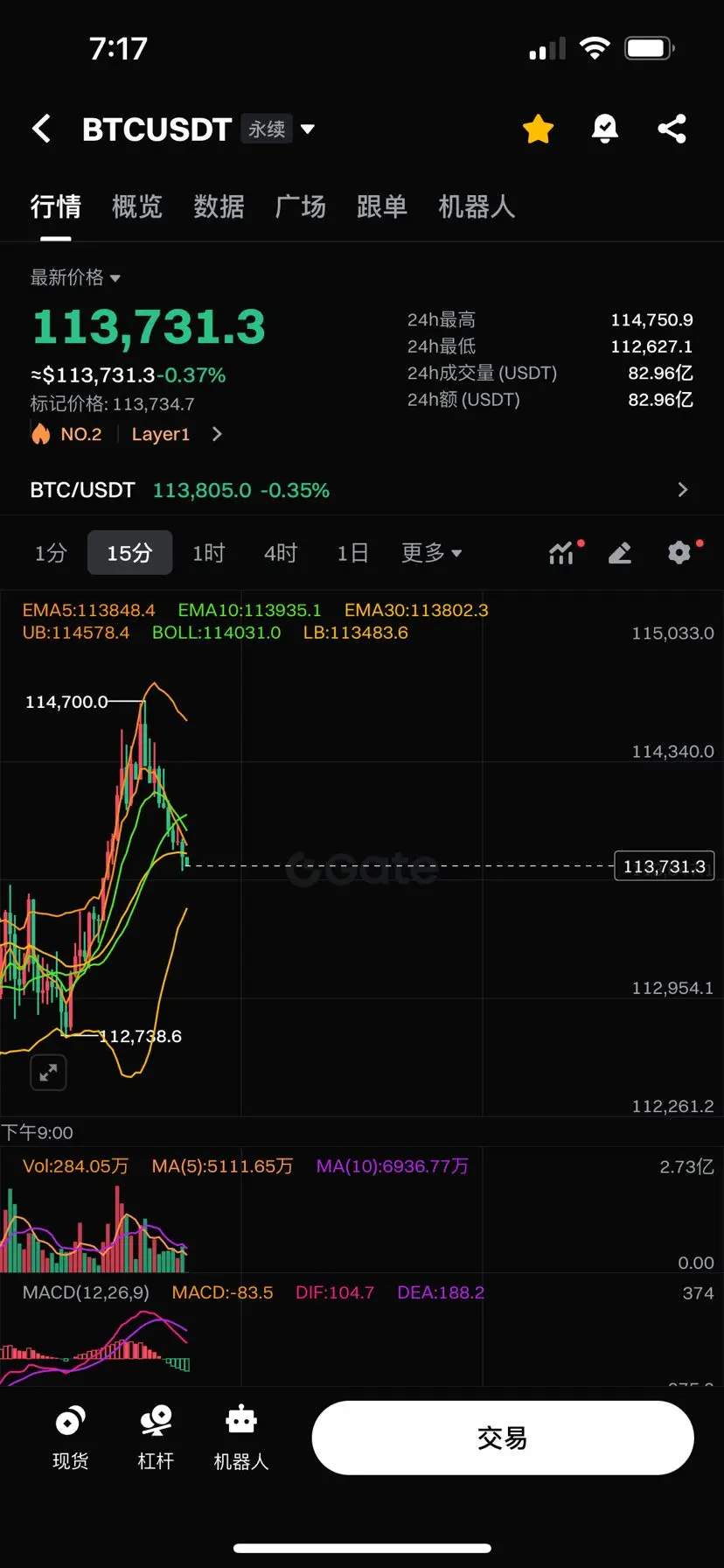The image size is (724, 1568).
Task: Open chart indicators icon
Action: [x=563, y=552]
